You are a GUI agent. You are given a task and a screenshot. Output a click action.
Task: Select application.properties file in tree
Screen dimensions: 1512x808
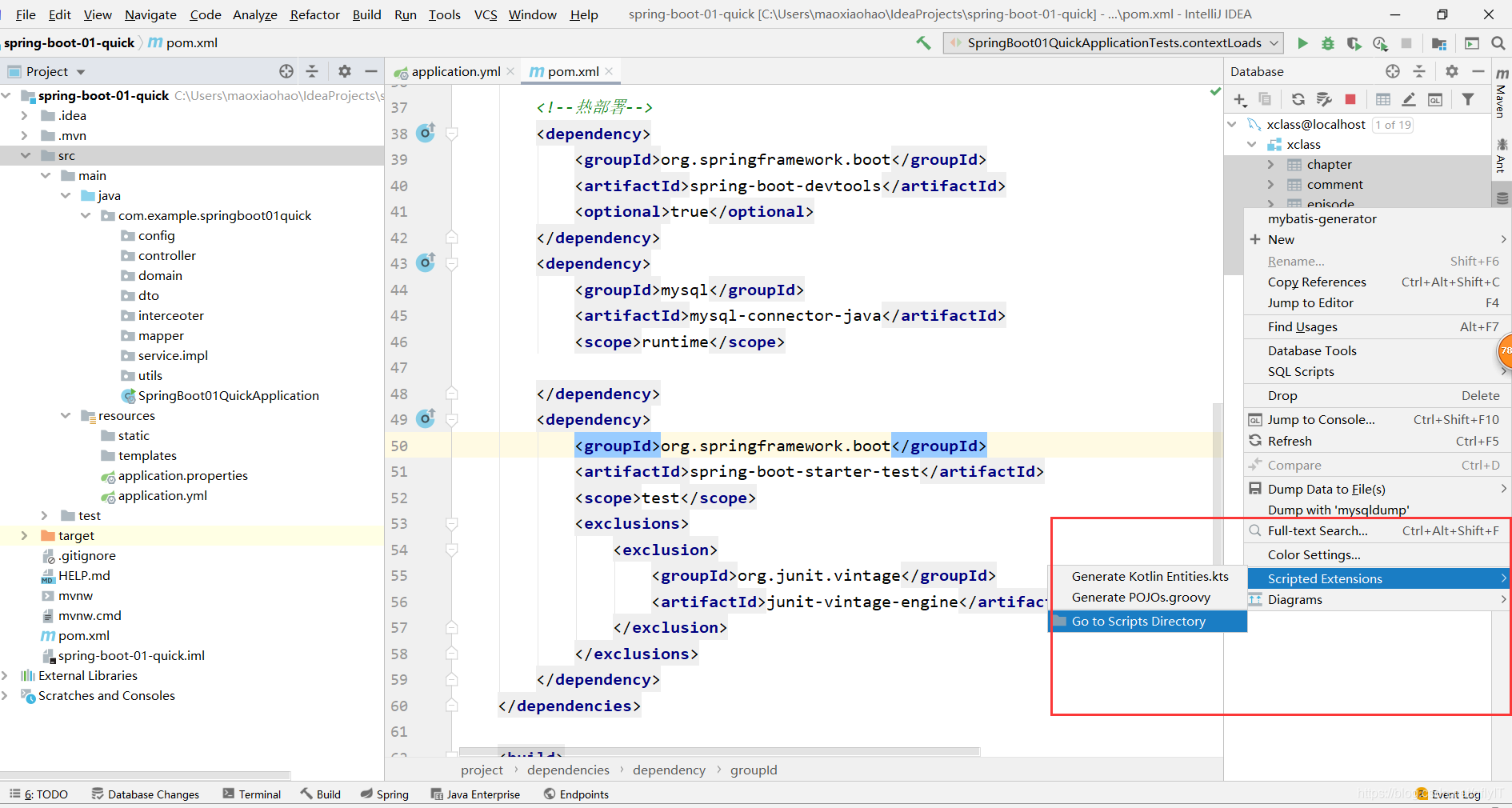coord(175,475)
